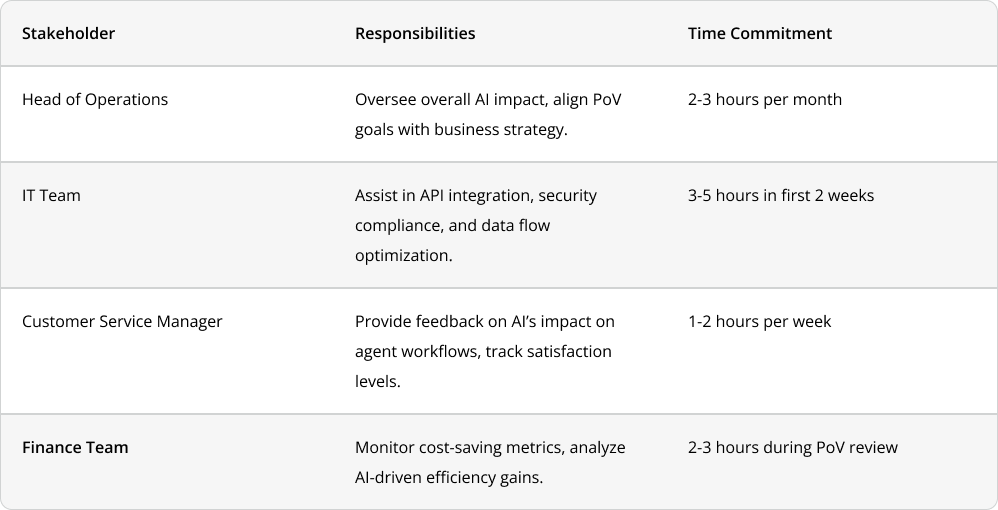This screenshot has height=510, width=998.
Task: Select the IT Team cell
Action: 52,196
